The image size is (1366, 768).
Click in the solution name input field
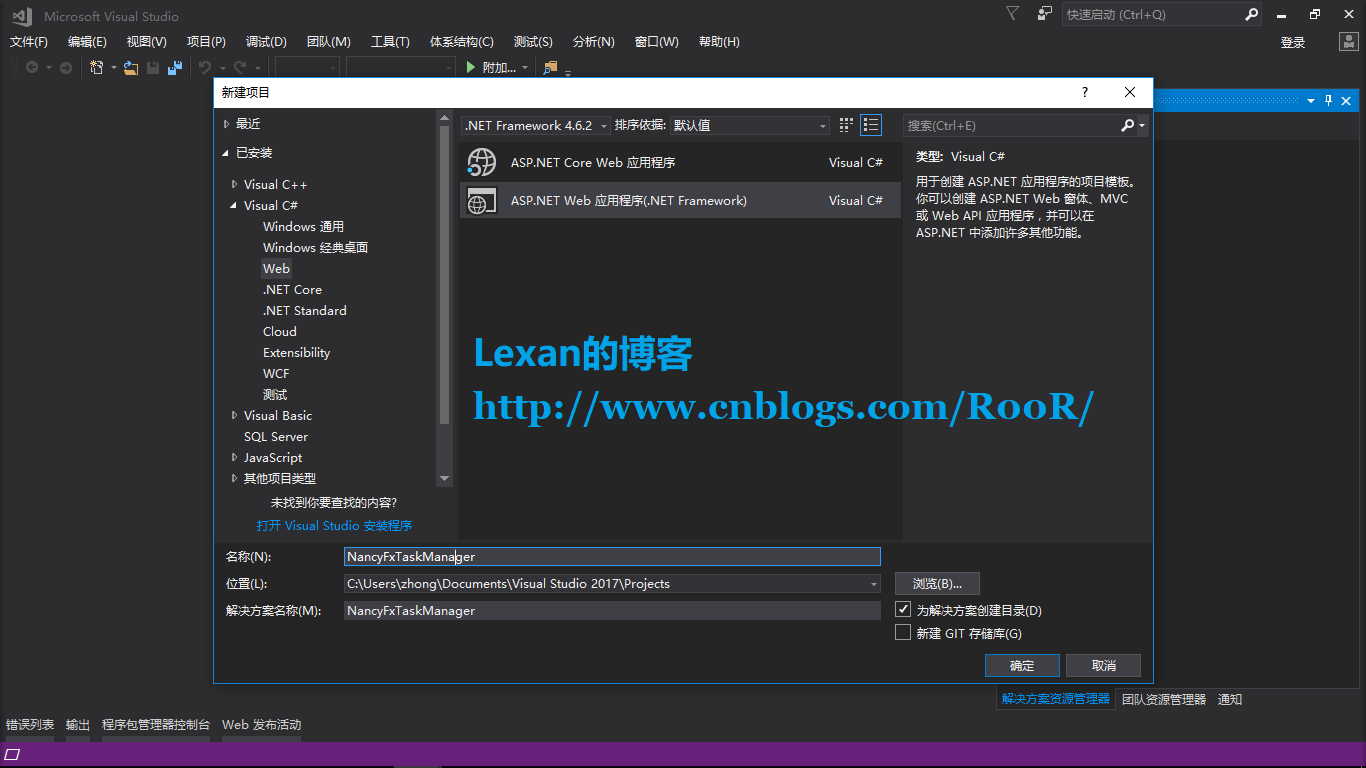click(612, 610)
